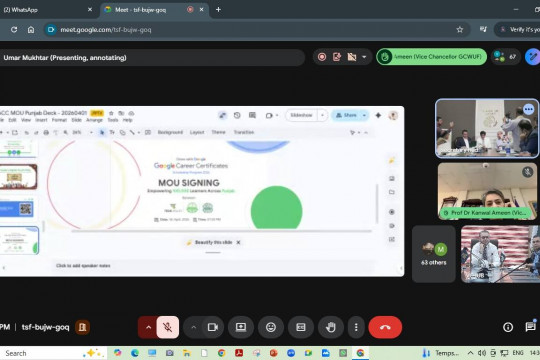The image size is (540, 360).
Task: Select Prof Dr Kanwal Ameen video tile
Action: (487, 191)
